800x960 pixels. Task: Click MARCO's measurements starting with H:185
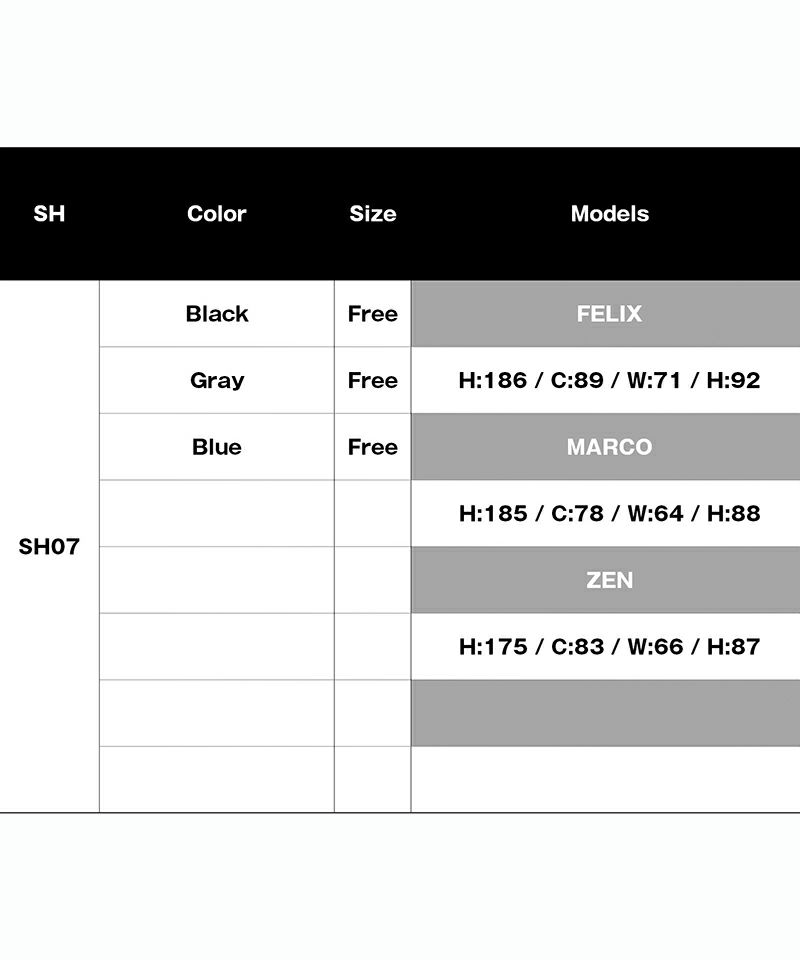coord(609,514)
